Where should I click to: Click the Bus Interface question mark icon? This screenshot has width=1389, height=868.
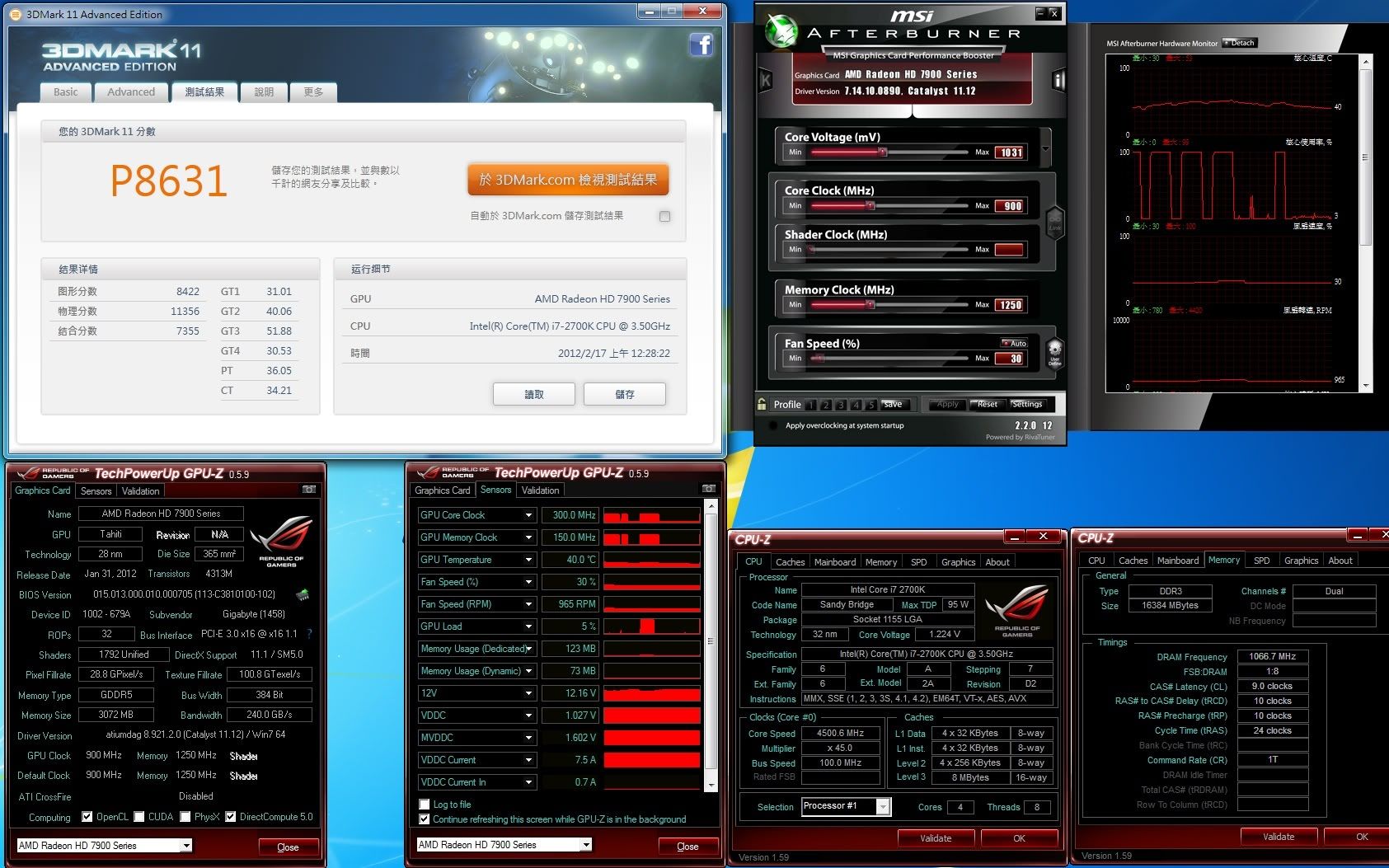[309, 635]
